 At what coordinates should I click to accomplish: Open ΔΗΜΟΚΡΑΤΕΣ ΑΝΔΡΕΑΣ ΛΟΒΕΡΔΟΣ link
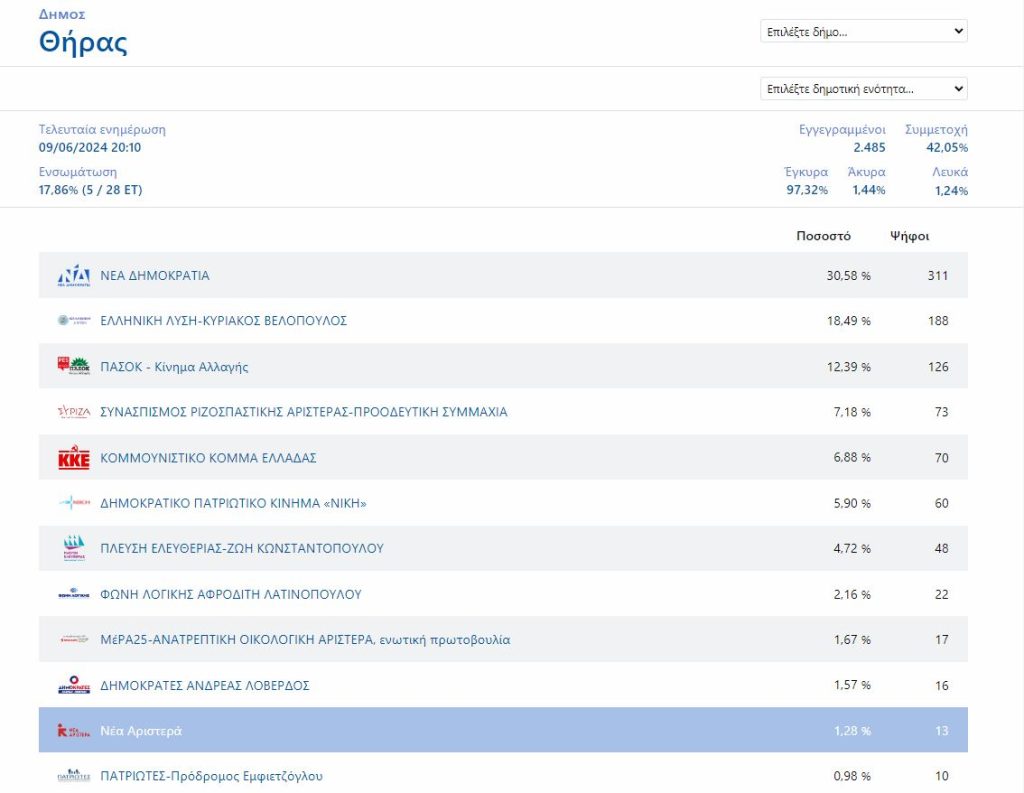click(x=204, y=685)
